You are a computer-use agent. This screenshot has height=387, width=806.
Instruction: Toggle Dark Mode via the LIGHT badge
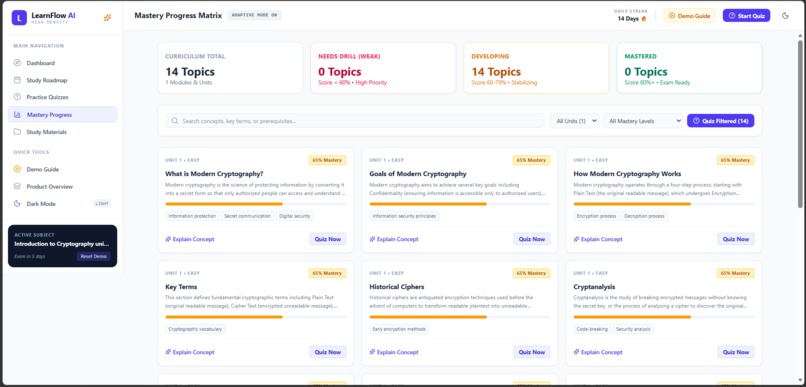click(102, 204)
